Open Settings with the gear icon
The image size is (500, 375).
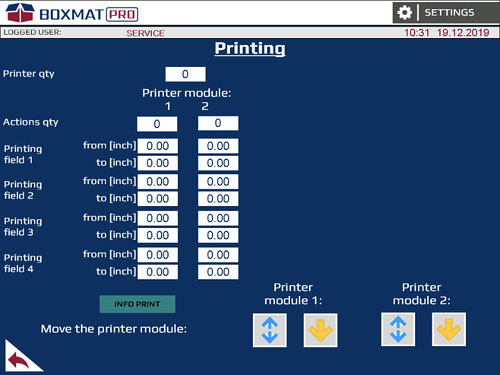[x=404, y=13]
